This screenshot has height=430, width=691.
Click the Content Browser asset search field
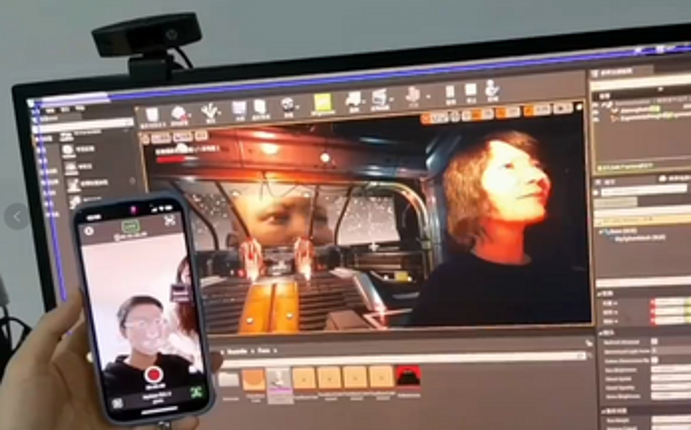pyautogui.click(x=403, y=359)
